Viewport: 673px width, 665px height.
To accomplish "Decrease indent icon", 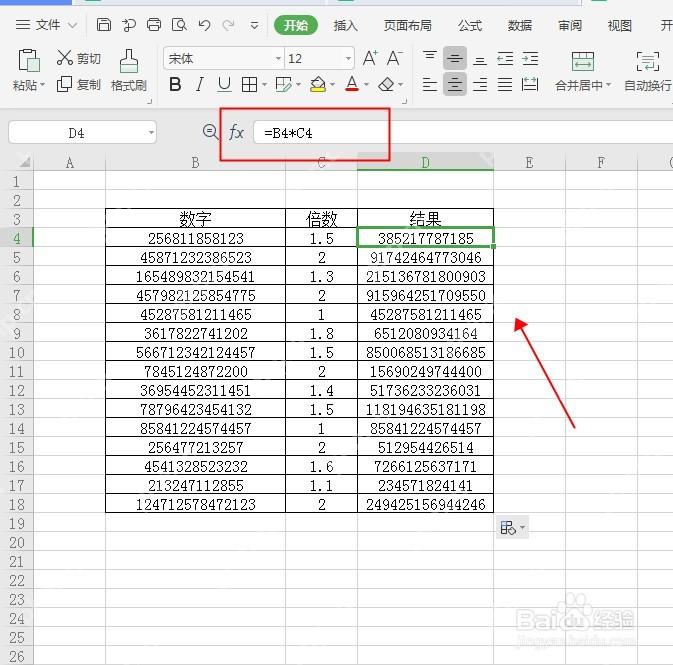I will (505, 58).
